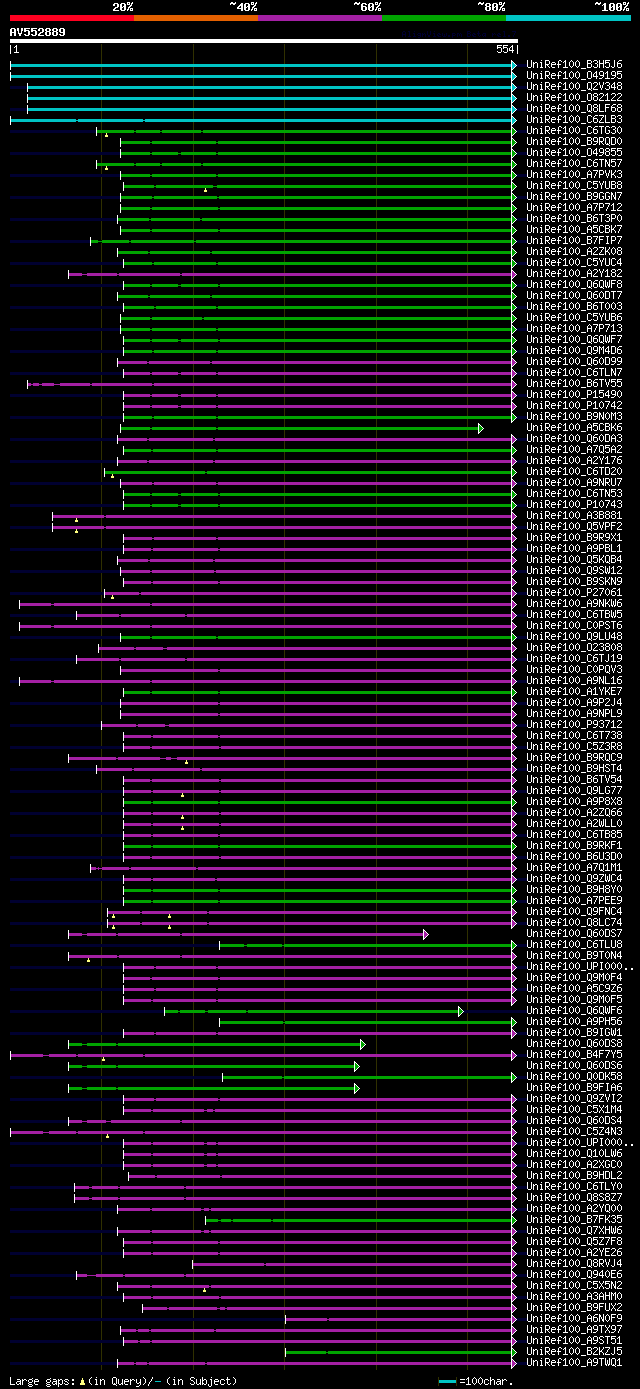Open hit label UniRef100_Q9LU48
640x1389 pixels.
point(574,637)
